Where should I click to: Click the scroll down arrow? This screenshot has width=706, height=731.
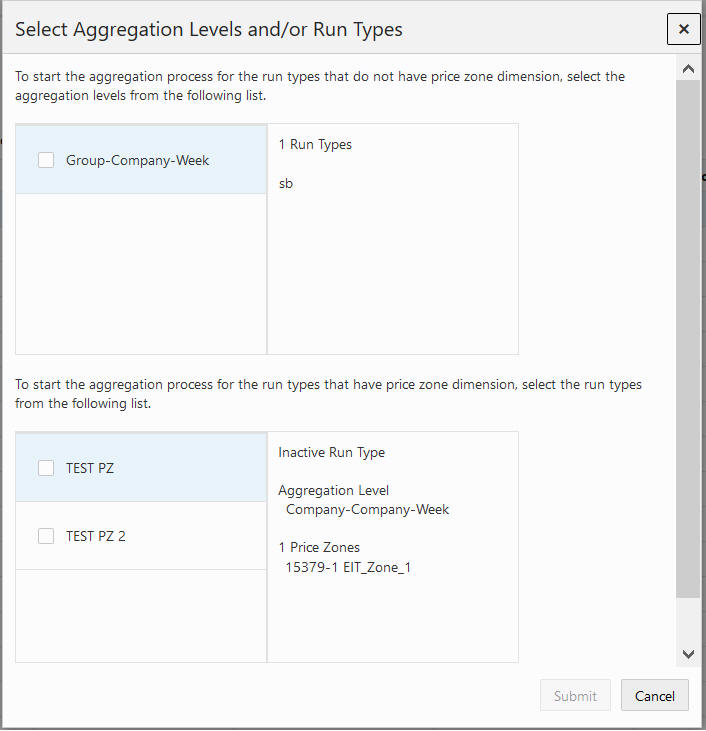[688, 654]
